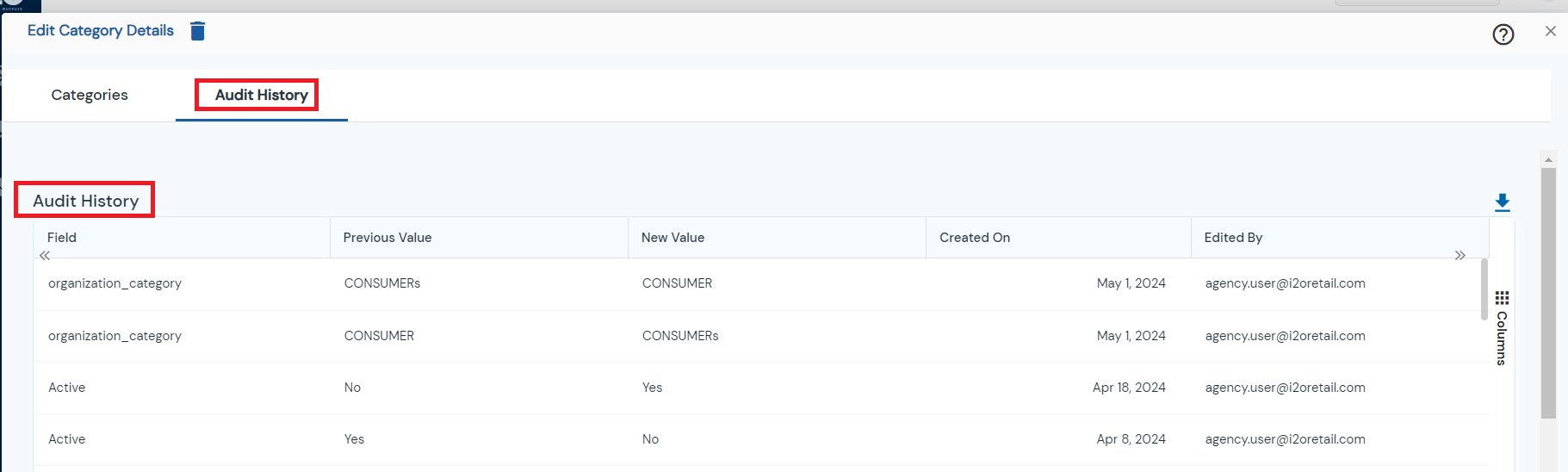
Task: Click the left double-chevron scroll icon
Action: tap(45, 256)
